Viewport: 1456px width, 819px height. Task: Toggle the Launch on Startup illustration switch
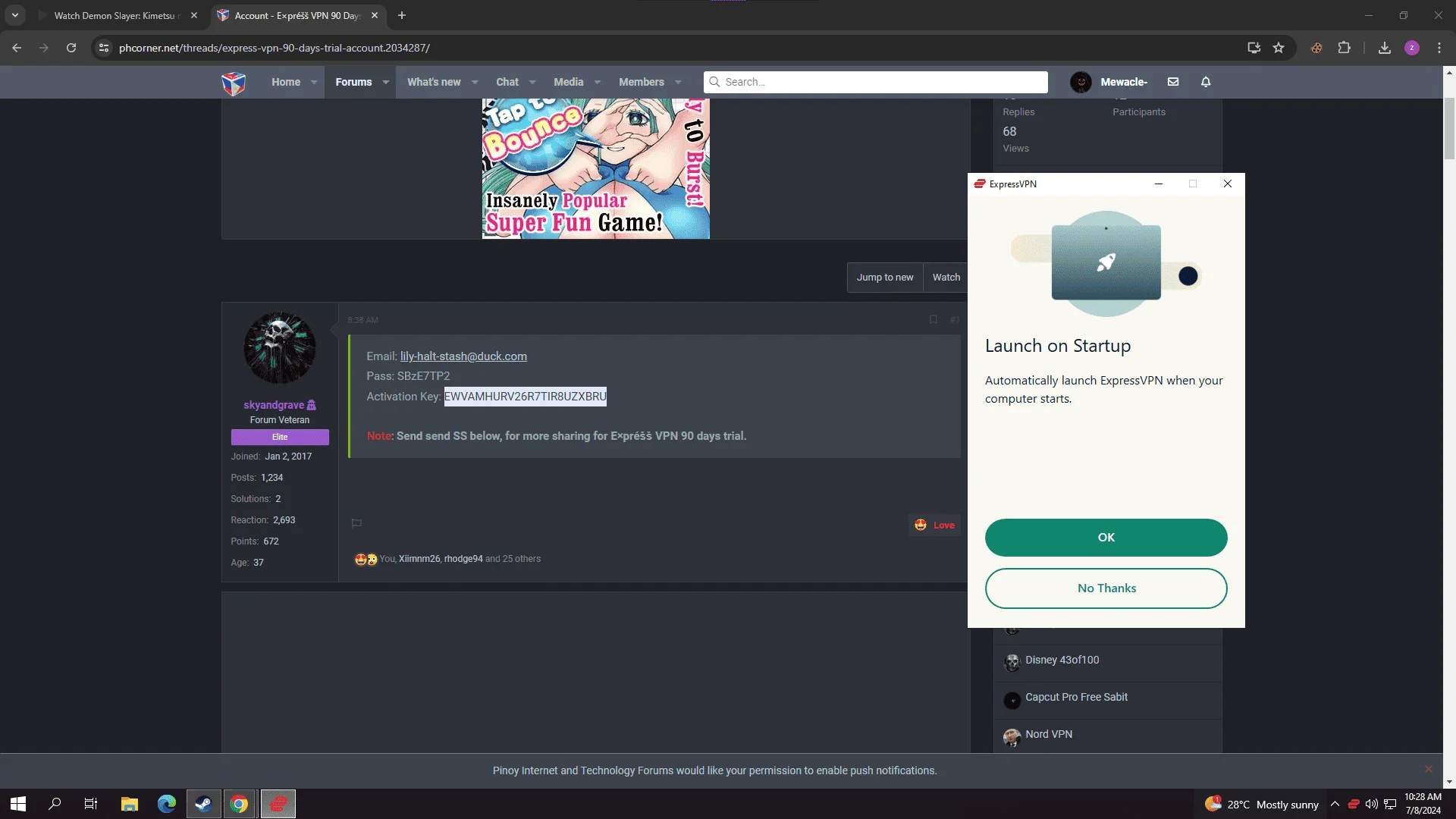(1188, 276)
